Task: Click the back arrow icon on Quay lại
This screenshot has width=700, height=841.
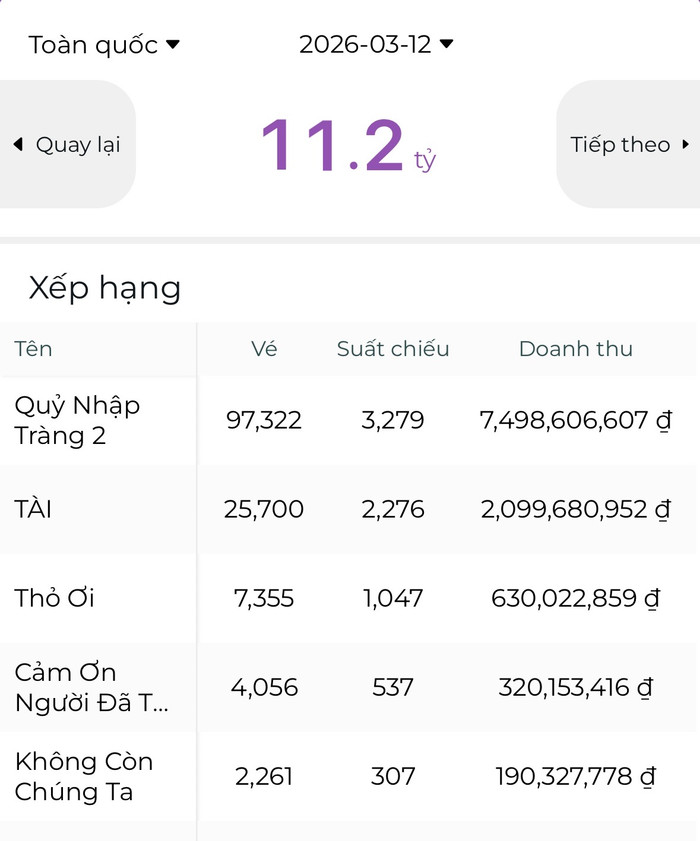Action: [18, 144]
